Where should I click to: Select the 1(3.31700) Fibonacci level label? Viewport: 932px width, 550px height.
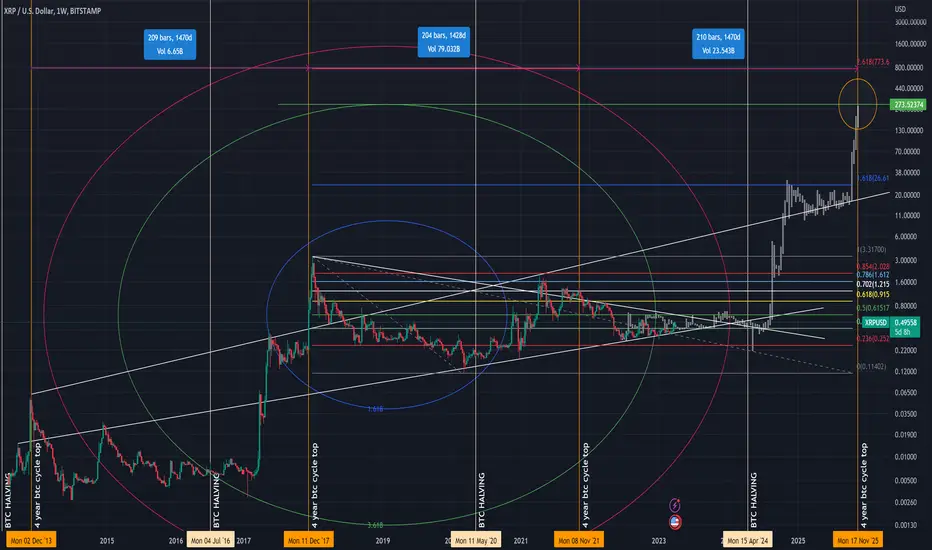tap(871, 250)
